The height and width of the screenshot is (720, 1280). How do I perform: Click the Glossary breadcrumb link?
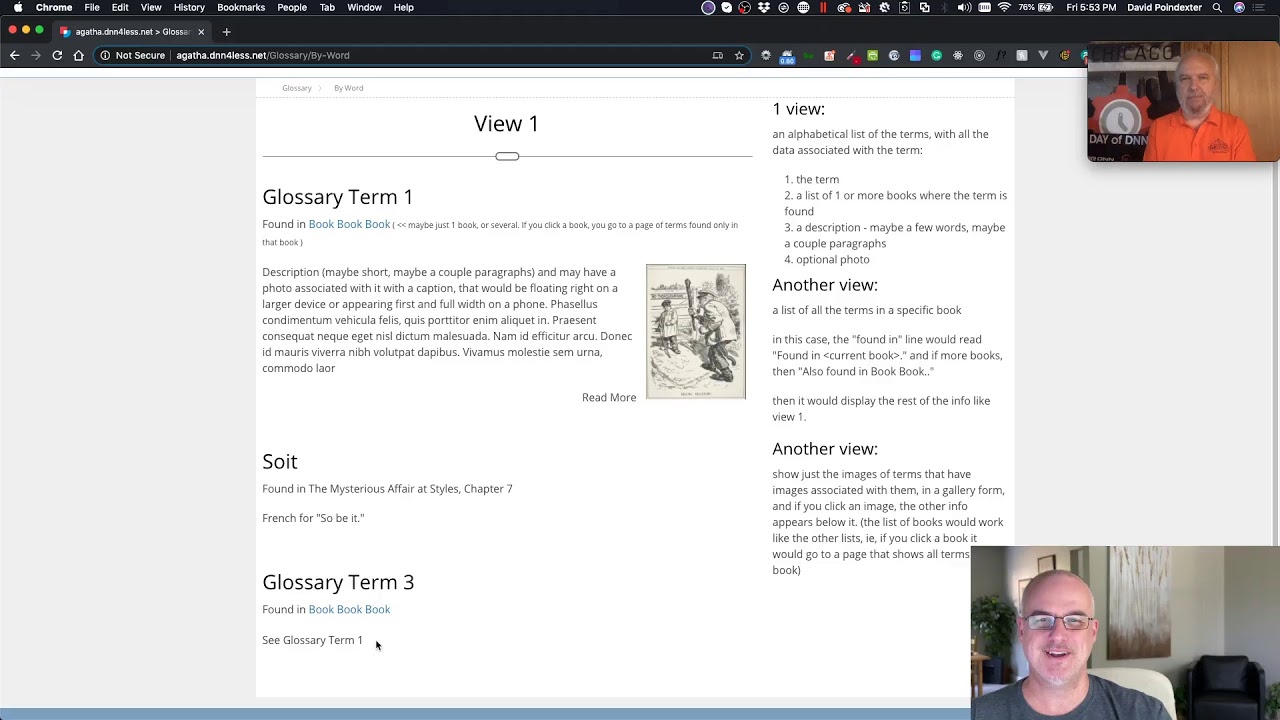click(297, 88)
